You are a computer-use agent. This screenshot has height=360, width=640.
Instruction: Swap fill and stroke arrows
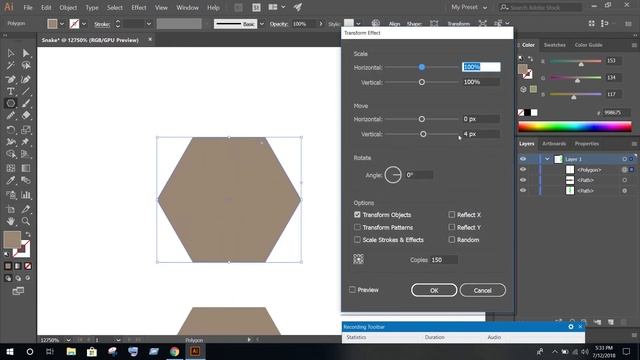pos(28,234)
